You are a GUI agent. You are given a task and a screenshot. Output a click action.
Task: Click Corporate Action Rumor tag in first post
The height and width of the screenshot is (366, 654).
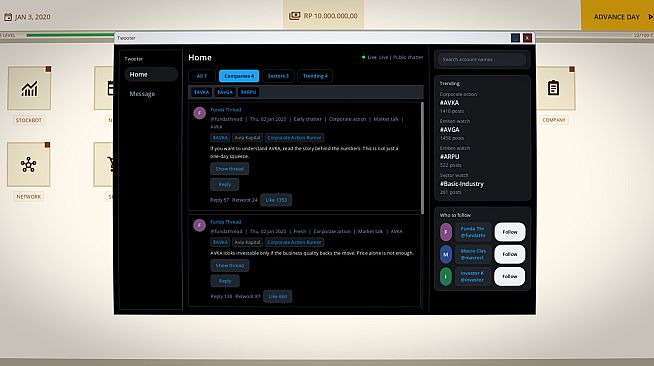pyautogui.click(x=294, y=138)
